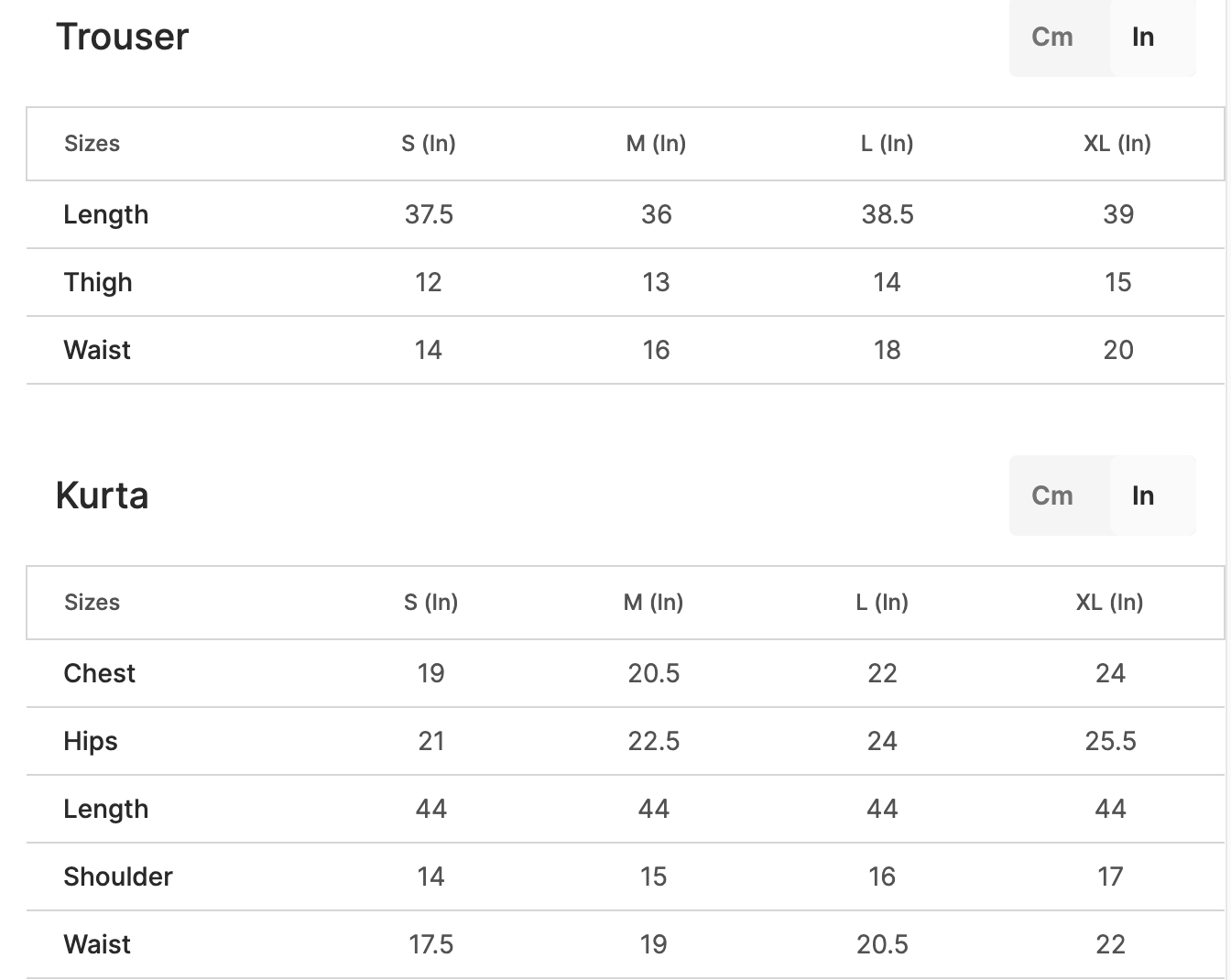Image resolution: width=1231 pixels, height=980 pixels.
Task: Click Kurta L (In) column header
Action: [x=882, y=603]
